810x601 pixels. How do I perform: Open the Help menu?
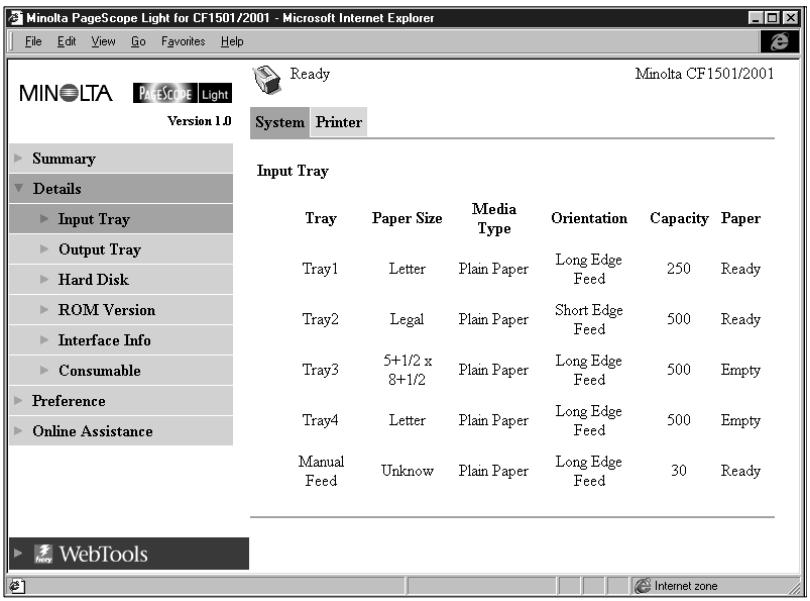coord(232,41)
